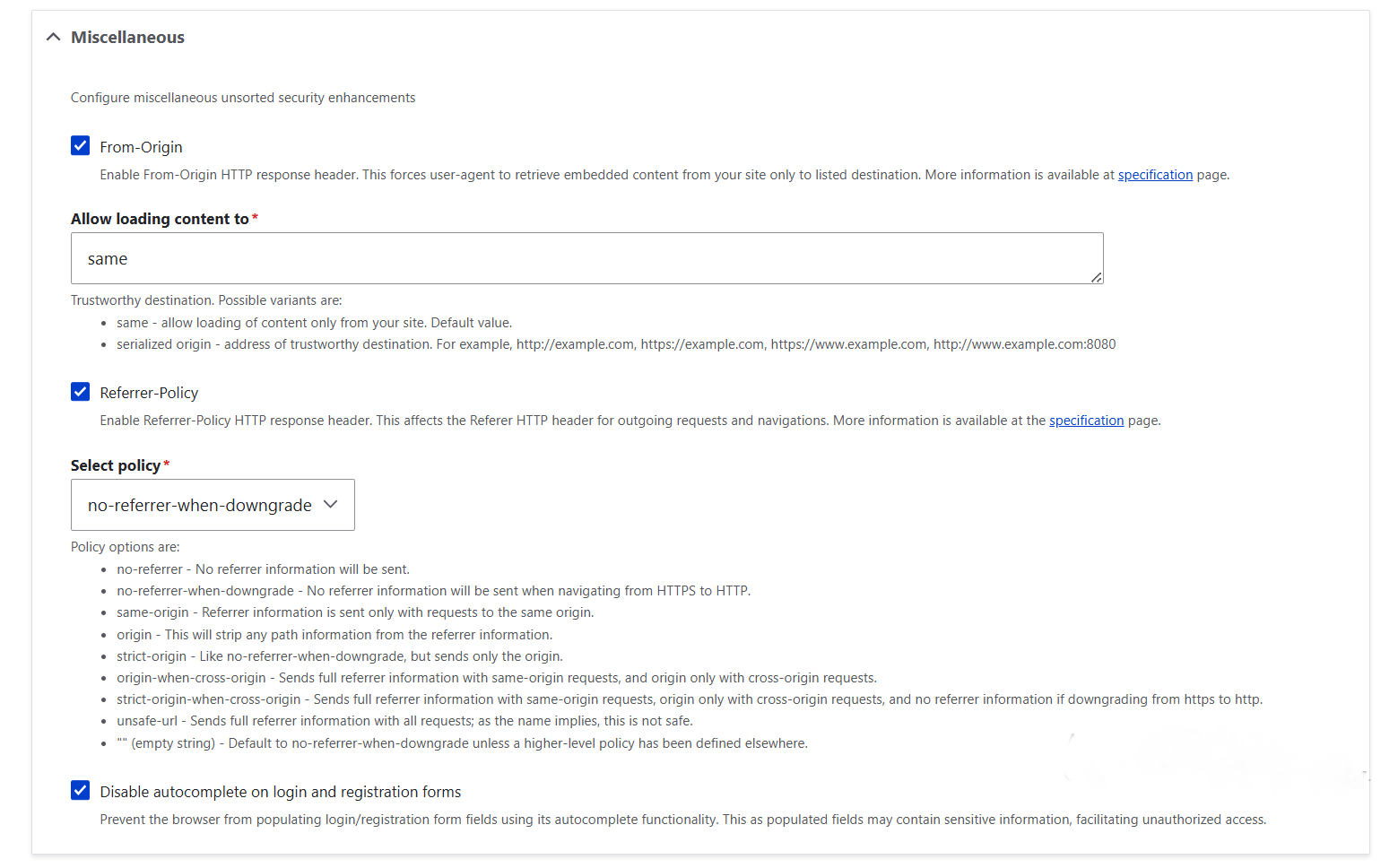Select the 'same' value in the textarea
Image resolution: width=1398 pixels, height=868 pixels.
pyautogui.click(x=107, y=258)
